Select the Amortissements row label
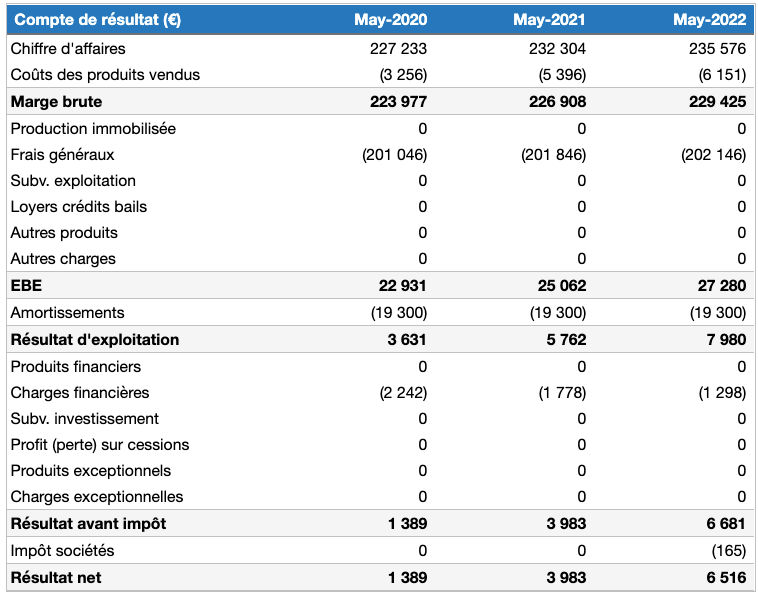 pyautogui.click(x=67, y=312)
